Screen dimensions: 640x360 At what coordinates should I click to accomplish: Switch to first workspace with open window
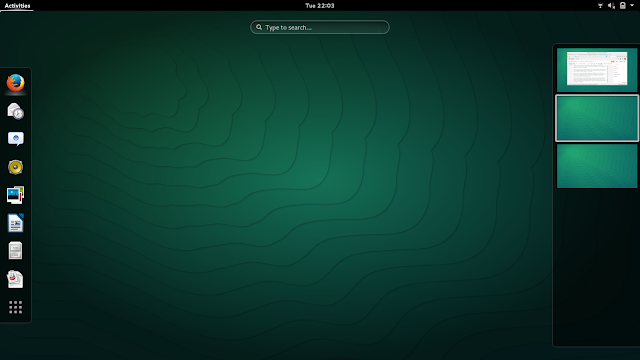[597, 70]
